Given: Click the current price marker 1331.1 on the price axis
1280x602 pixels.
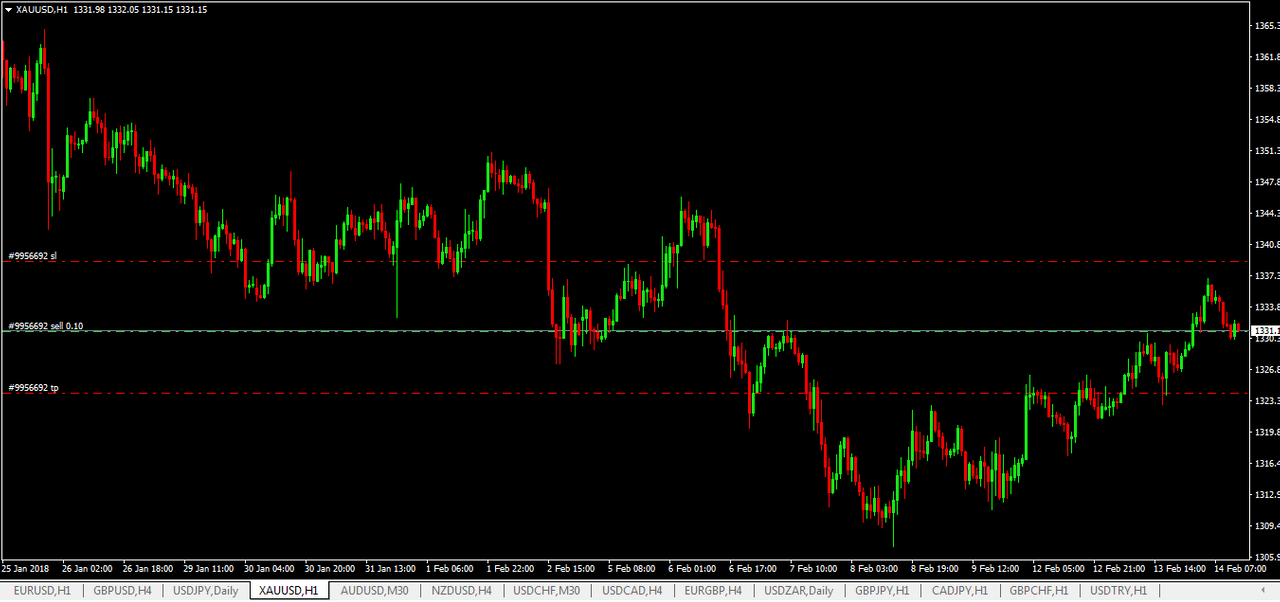Looking at the screenshot, I should tap(1265, 330).
